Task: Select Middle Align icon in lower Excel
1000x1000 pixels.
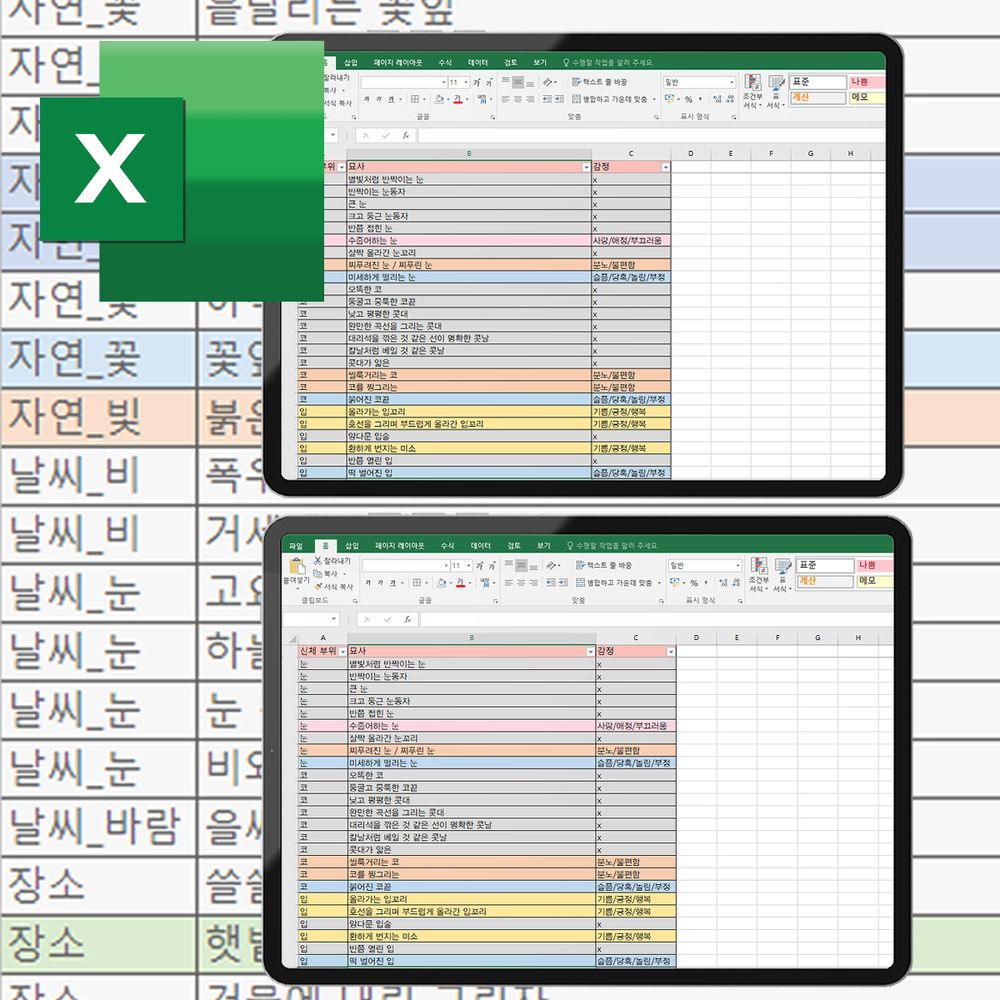Action: point(522,566)
